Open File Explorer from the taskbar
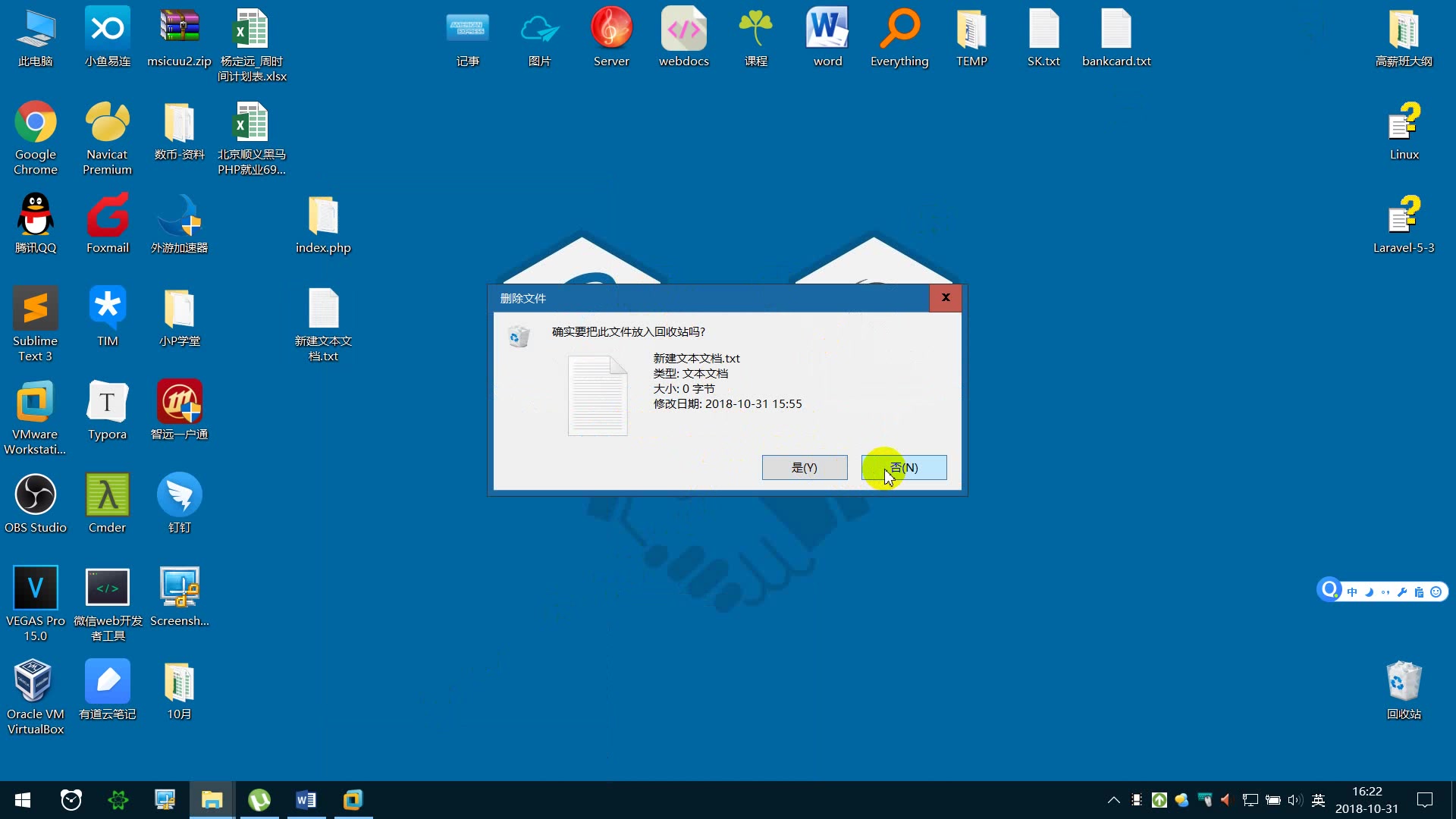1456x819 pixels. (212, 800)
